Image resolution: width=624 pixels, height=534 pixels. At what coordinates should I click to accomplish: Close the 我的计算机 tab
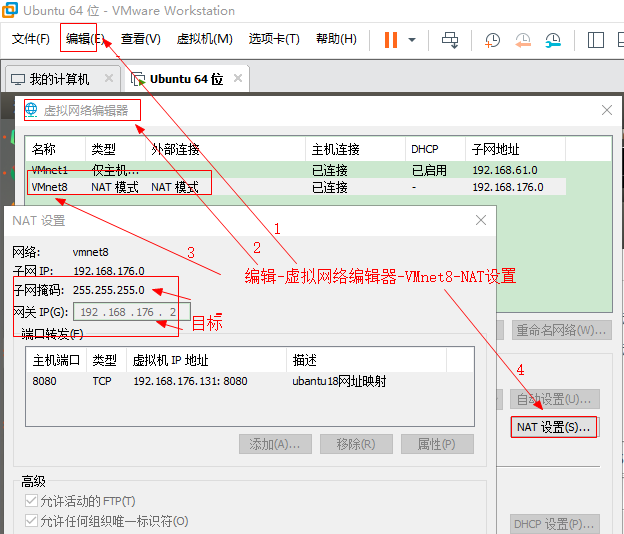(109, 78)
